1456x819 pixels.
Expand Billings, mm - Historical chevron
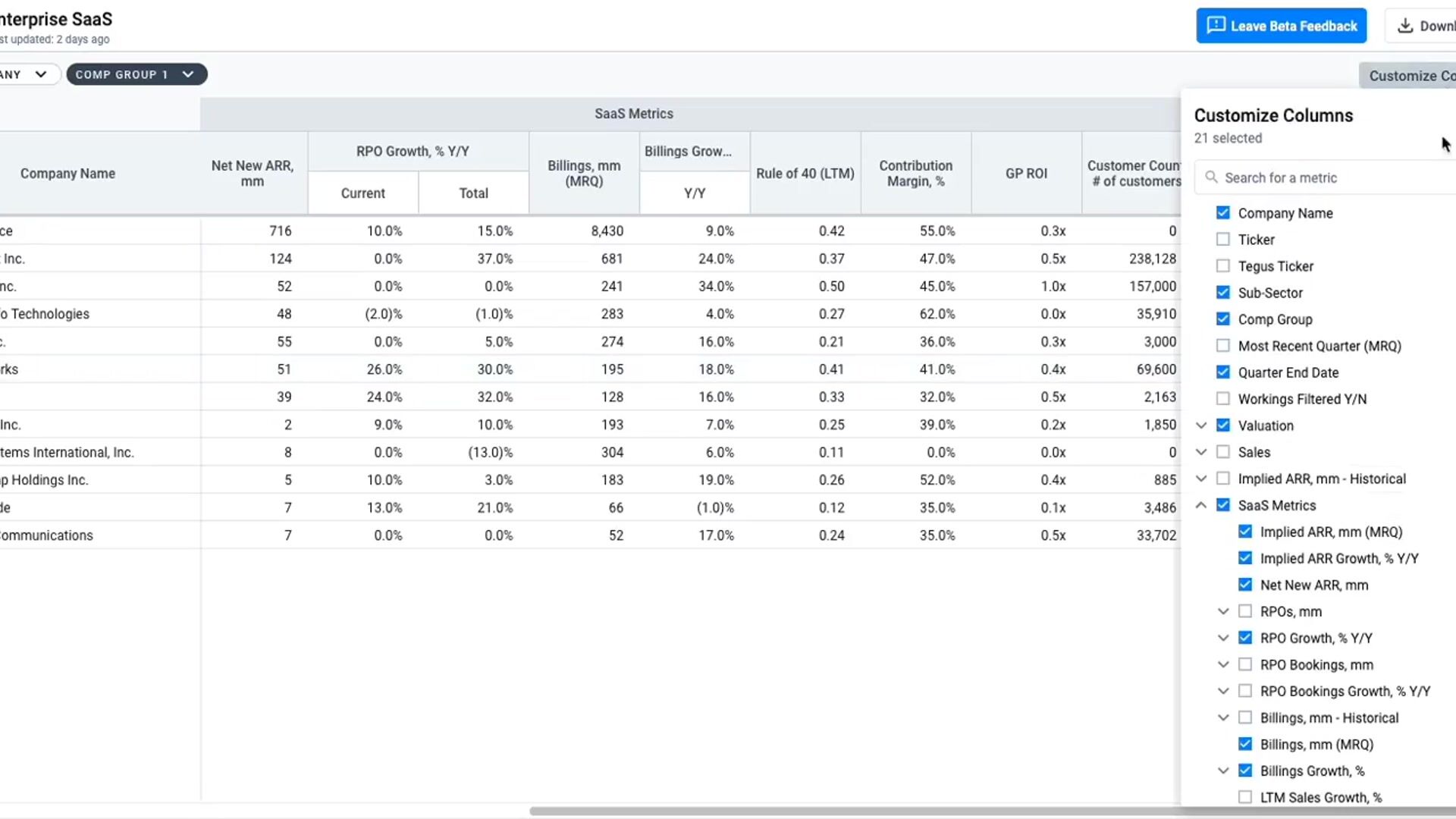pos(1223,717)
